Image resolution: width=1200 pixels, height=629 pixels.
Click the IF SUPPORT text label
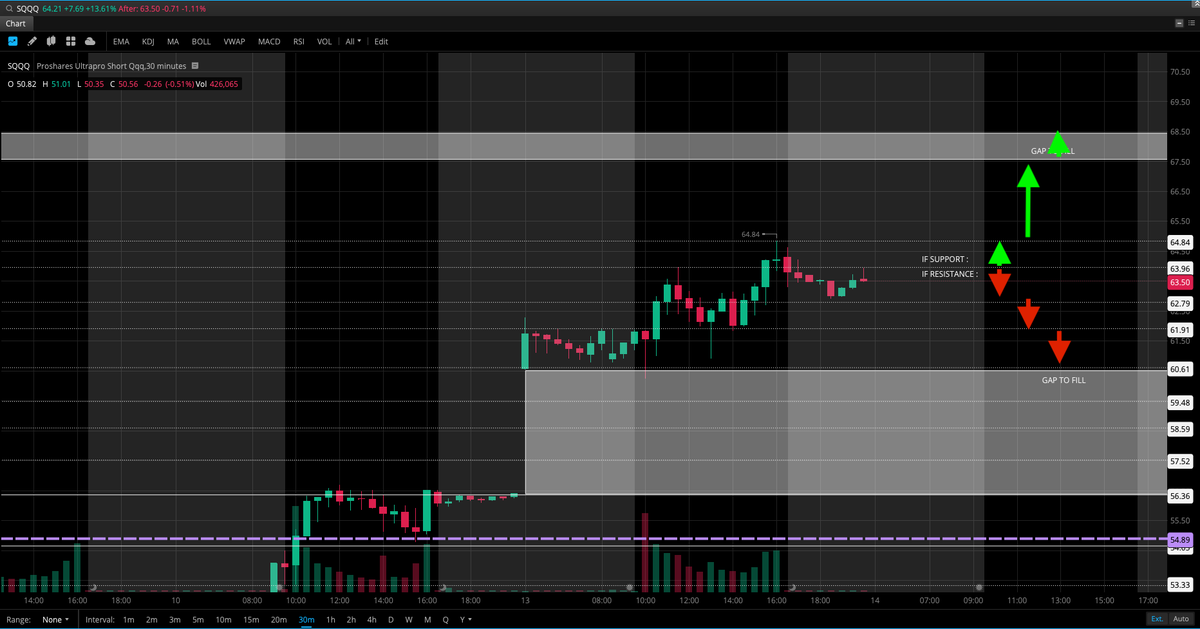945,259
